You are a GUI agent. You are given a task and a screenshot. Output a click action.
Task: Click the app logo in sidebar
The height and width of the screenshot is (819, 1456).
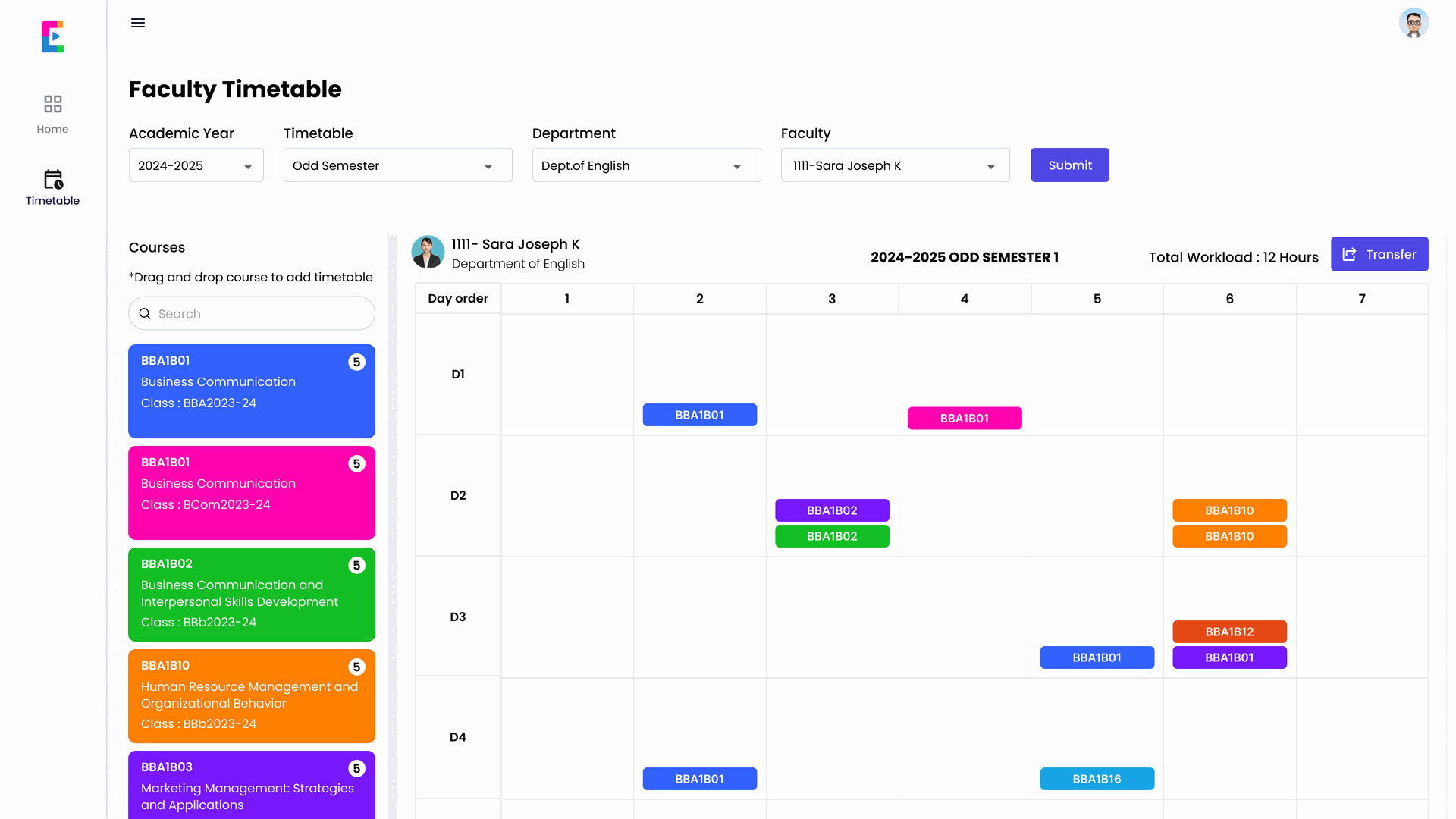(53, 36)
